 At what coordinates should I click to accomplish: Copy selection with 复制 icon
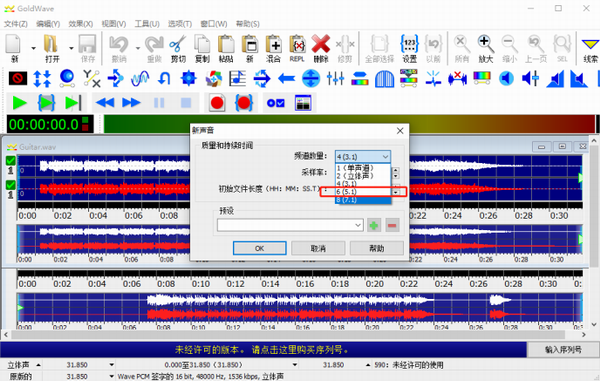coord(202,48)
